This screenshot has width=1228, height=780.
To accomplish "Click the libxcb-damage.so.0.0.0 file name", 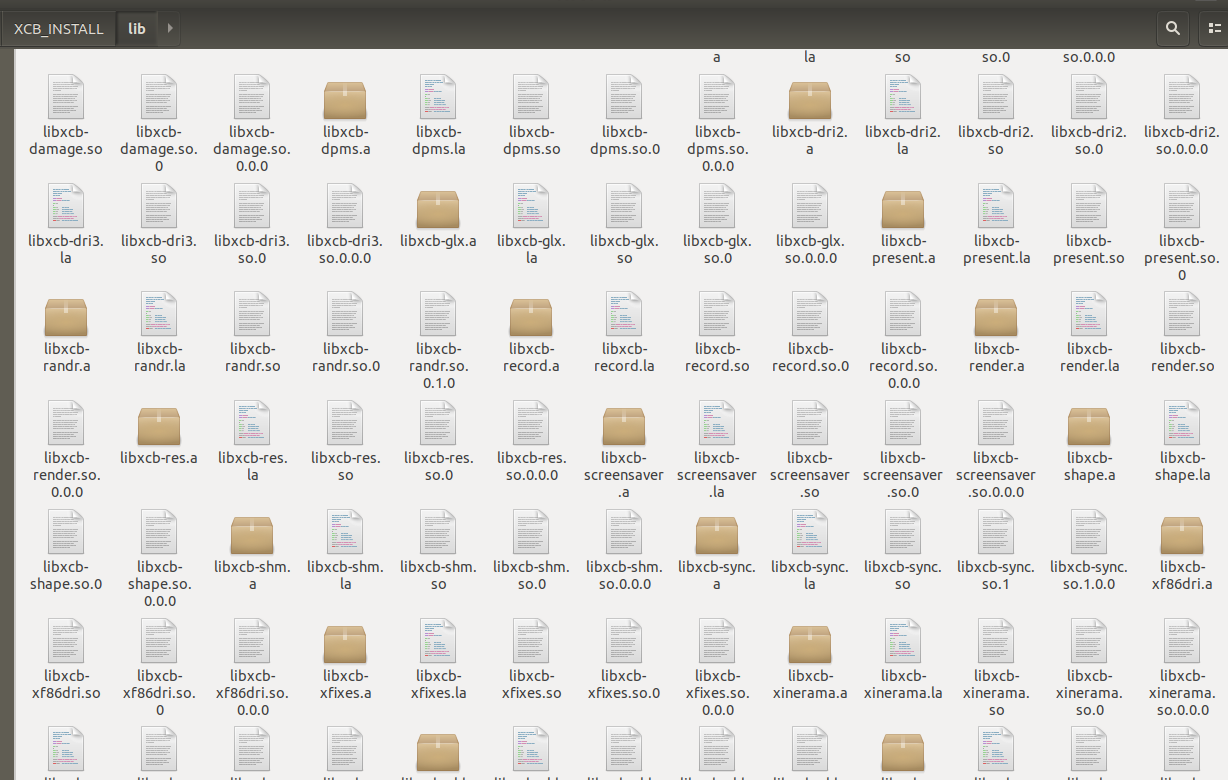I will coord(252,149).
